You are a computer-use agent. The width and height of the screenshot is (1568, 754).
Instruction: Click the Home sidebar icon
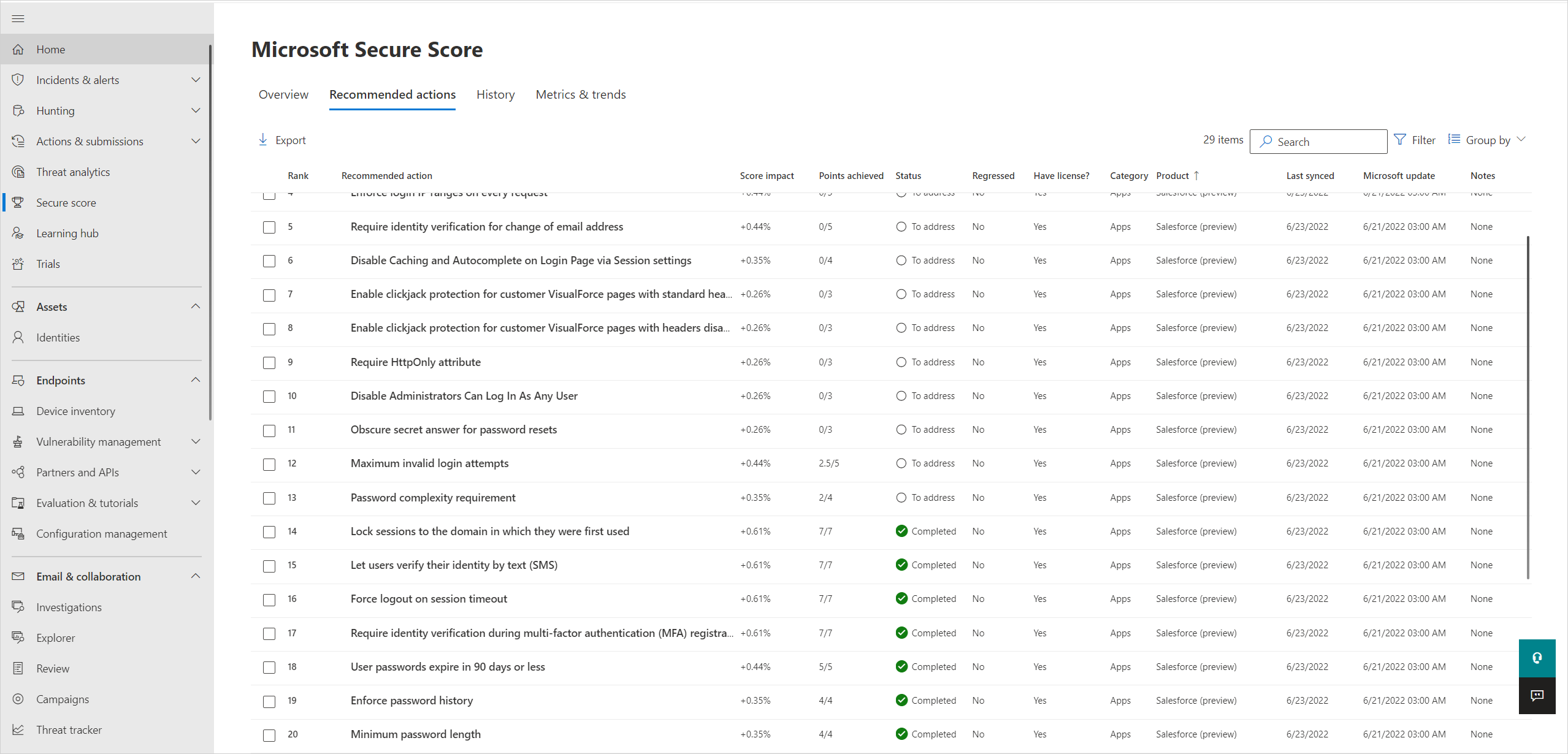19,48
